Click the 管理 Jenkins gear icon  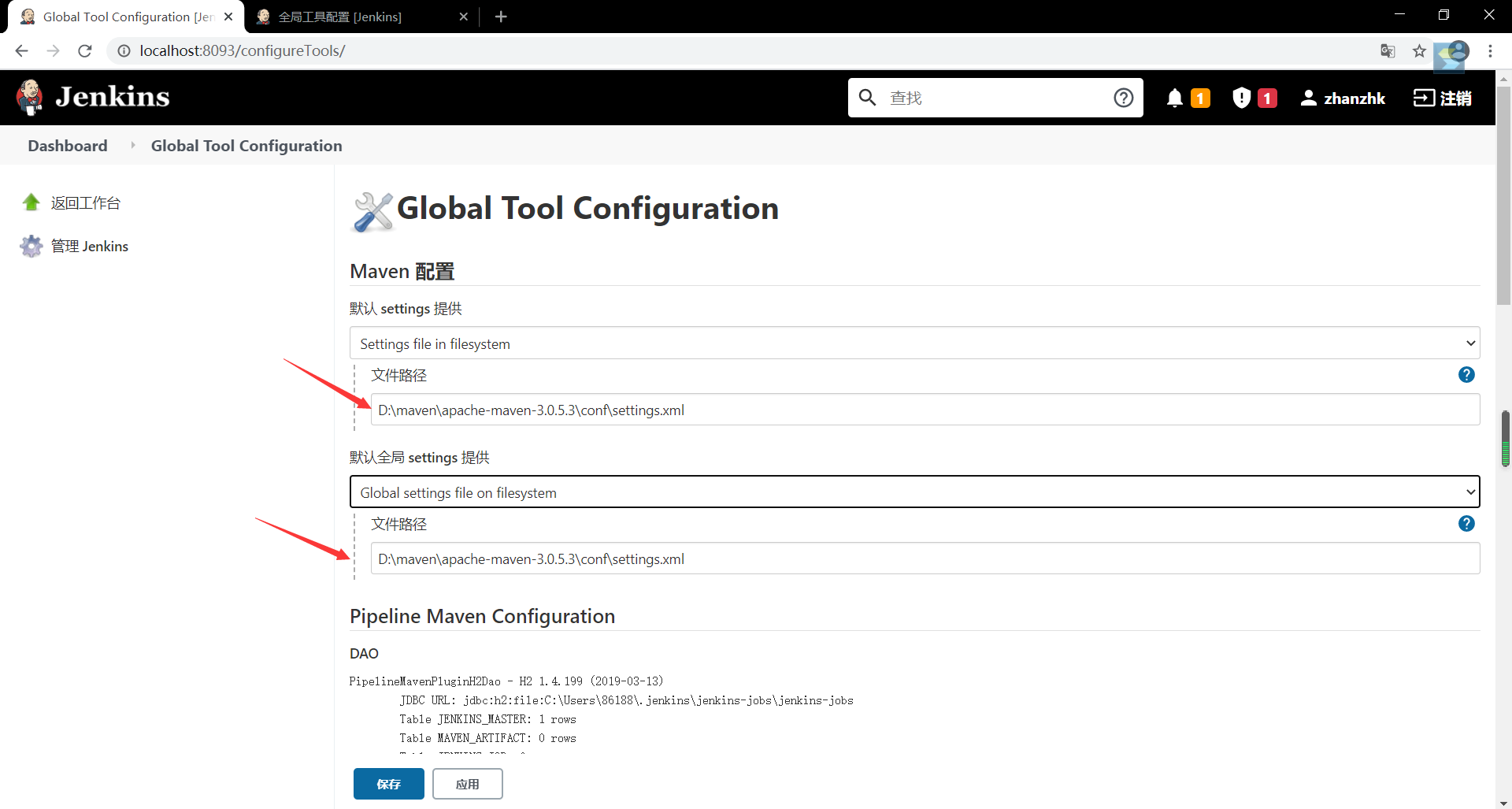pyautogui.click(x=31, y=246)
